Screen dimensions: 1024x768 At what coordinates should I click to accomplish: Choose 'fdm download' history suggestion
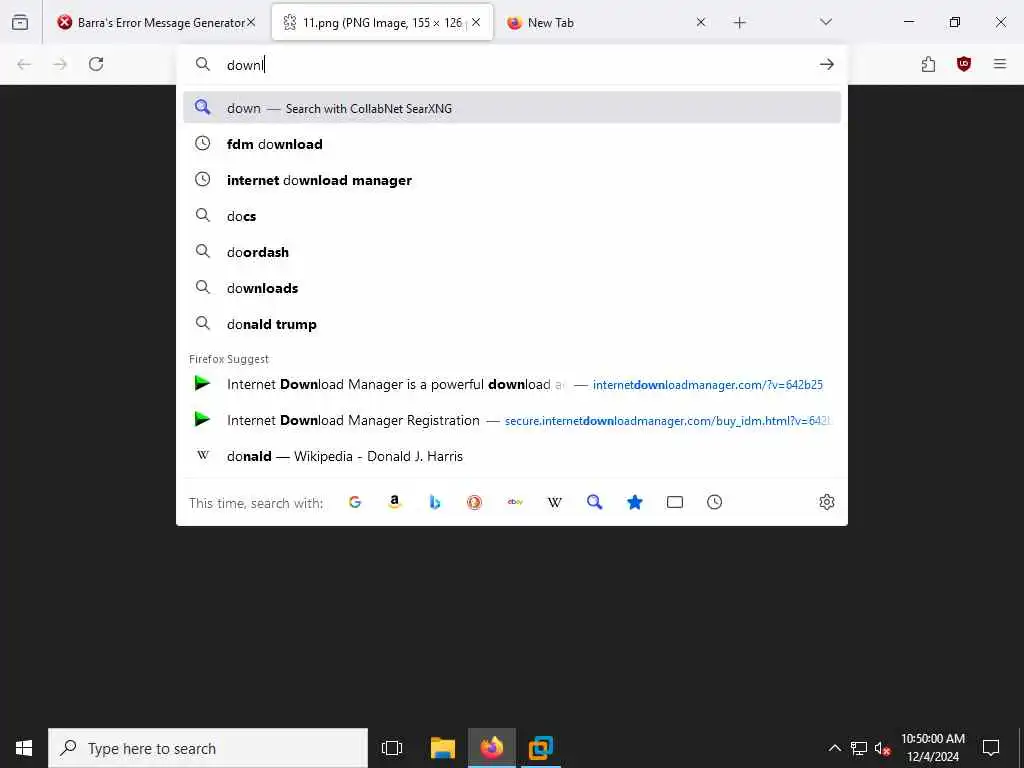pos(512,144)
